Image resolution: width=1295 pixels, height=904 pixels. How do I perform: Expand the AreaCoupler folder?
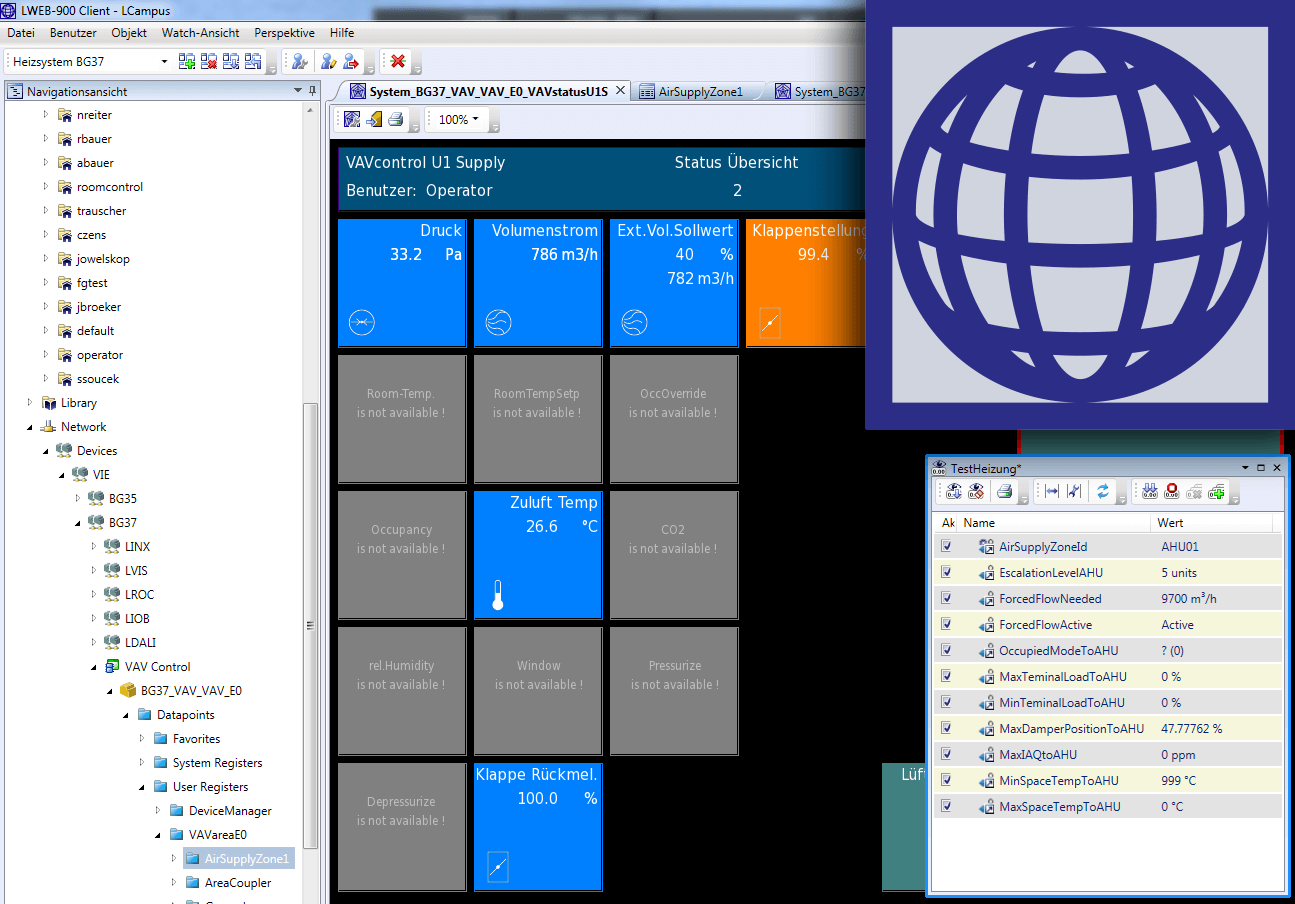[x=173, y=883]
